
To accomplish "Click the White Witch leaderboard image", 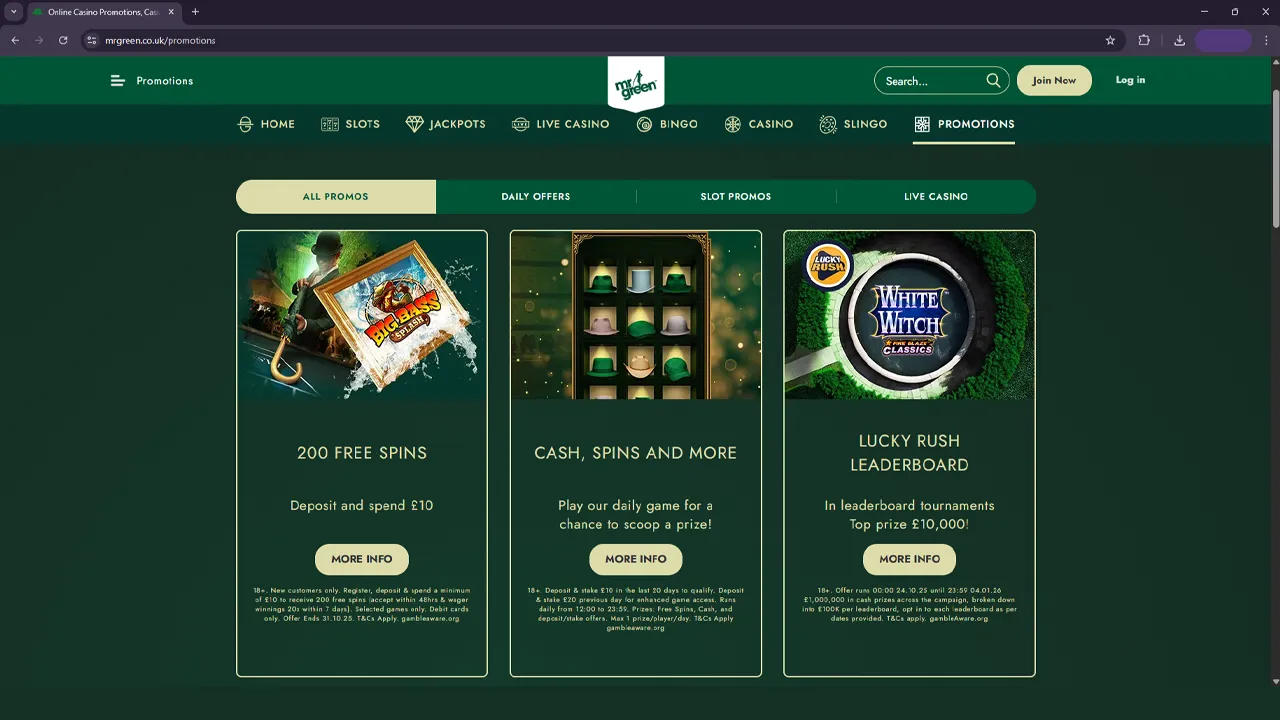I will click(x=909, y=315).
